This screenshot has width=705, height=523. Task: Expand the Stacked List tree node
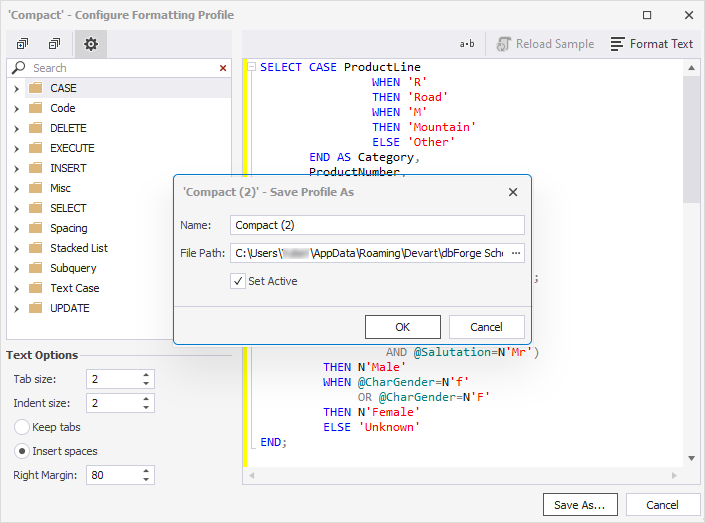point(17,249)
